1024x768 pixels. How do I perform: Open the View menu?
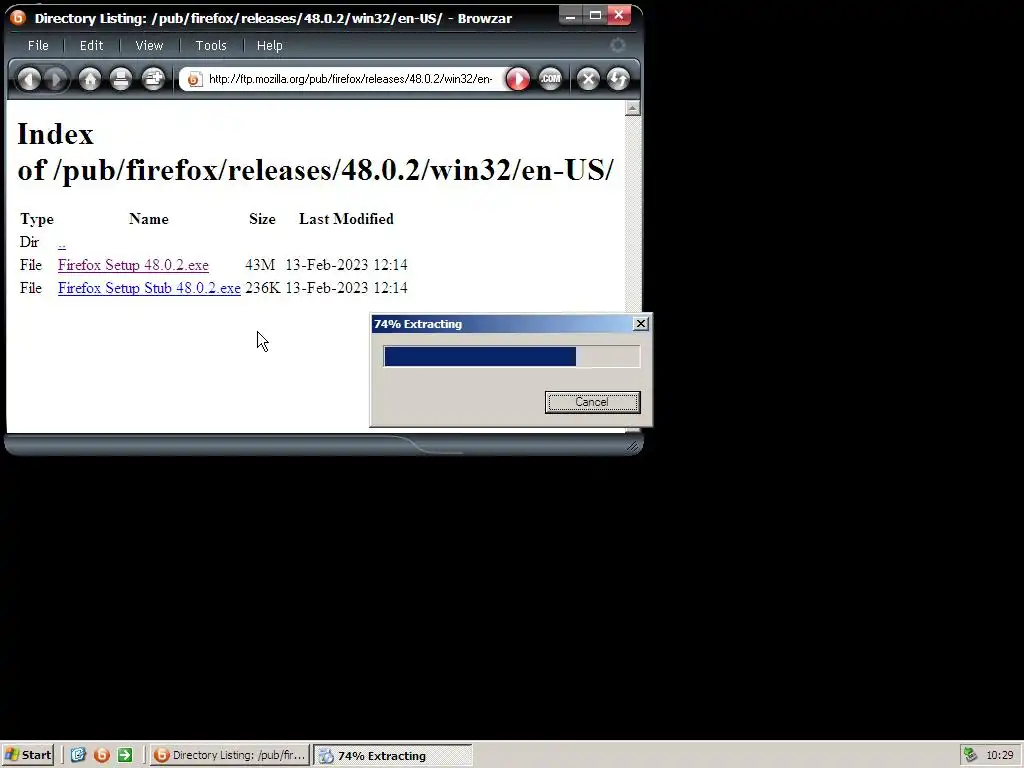(x=149, y=46)
